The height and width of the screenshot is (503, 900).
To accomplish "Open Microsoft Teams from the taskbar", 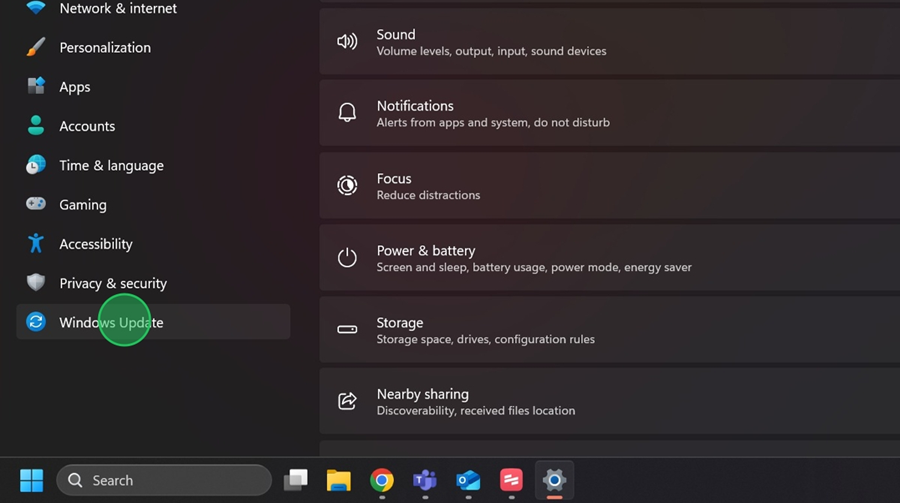I will tap(425, 480).
